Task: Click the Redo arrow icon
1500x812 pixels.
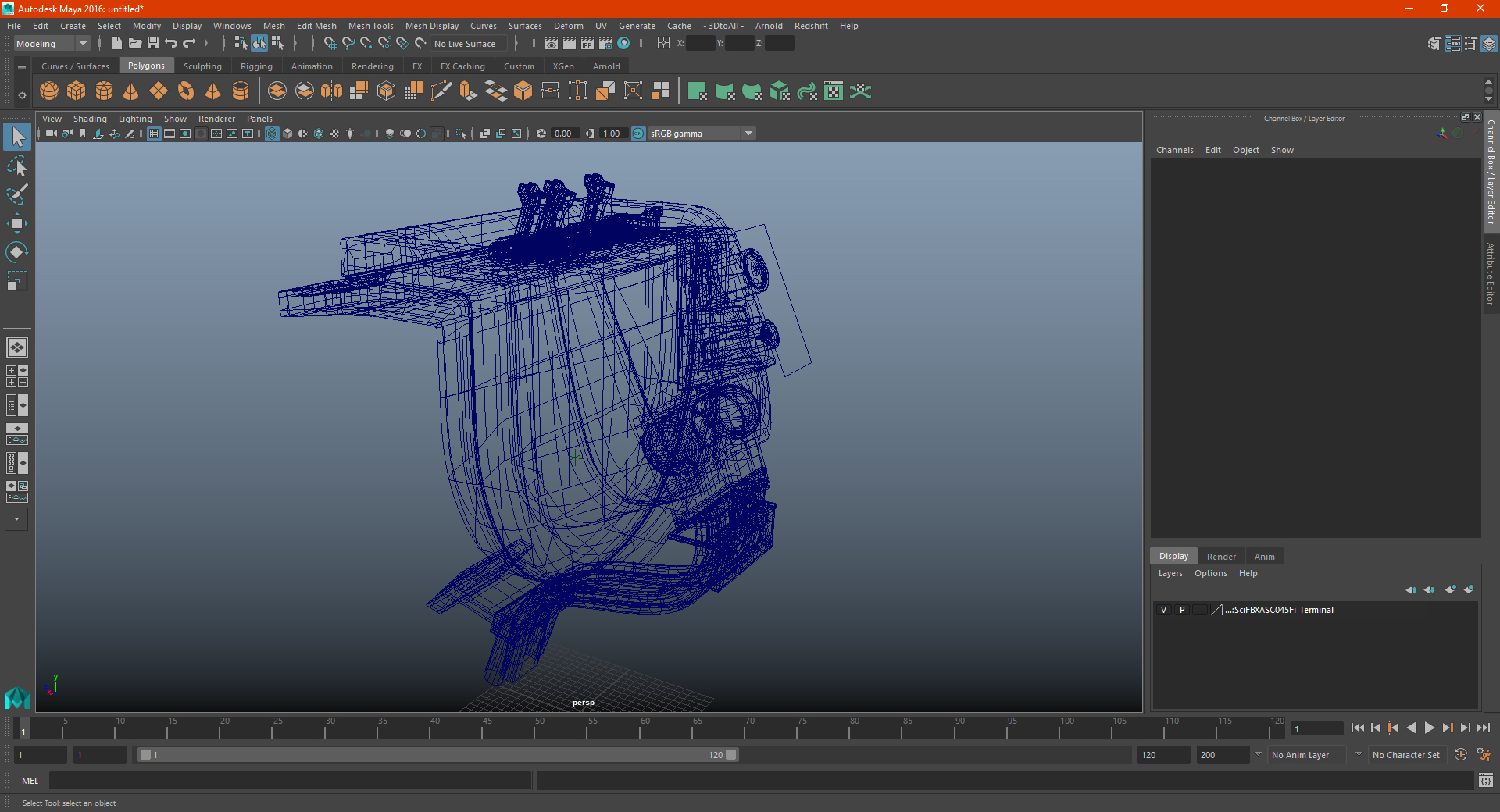Action: point(189,44)
